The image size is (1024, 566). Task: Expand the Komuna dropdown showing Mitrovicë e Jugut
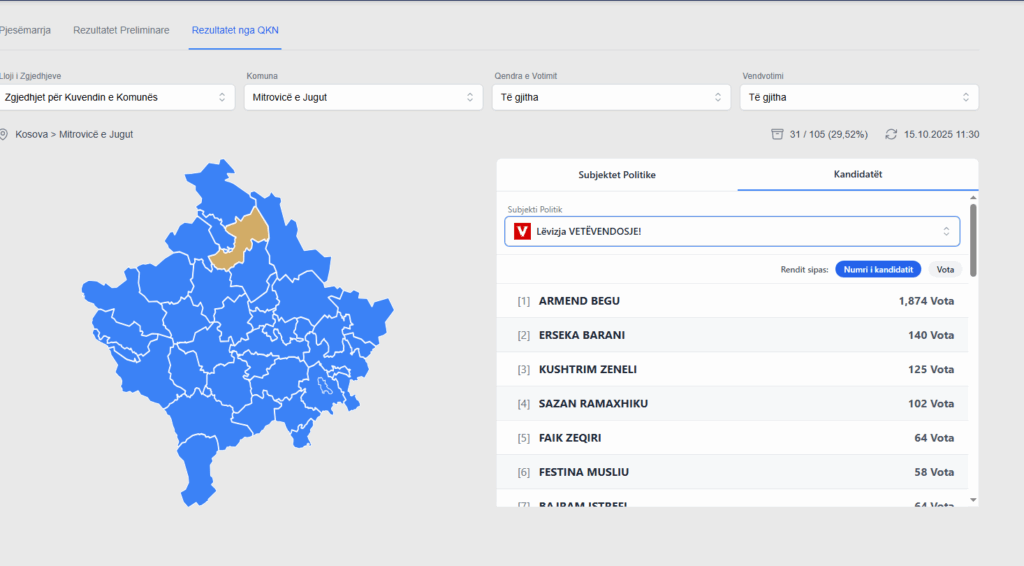tap(363, 97)
